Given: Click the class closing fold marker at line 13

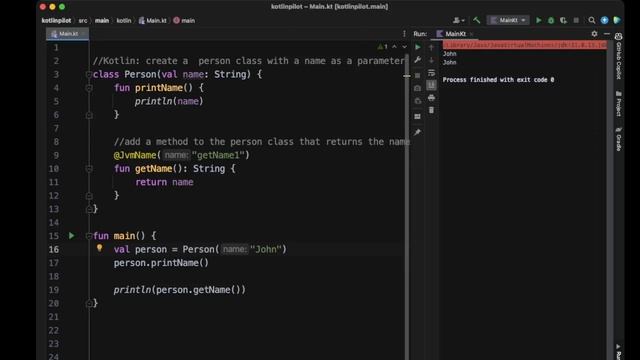Looking at the screenshot, I should tap(89, 209).
